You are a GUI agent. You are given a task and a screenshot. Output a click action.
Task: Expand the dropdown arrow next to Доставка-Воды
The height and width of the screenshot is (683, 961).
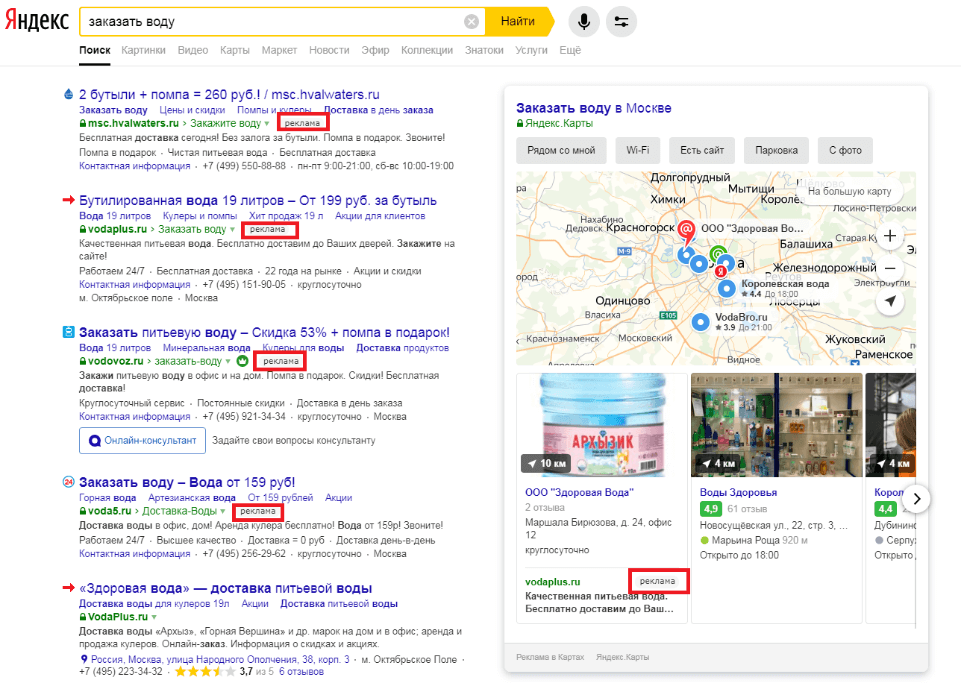click(x=222, y=511)
